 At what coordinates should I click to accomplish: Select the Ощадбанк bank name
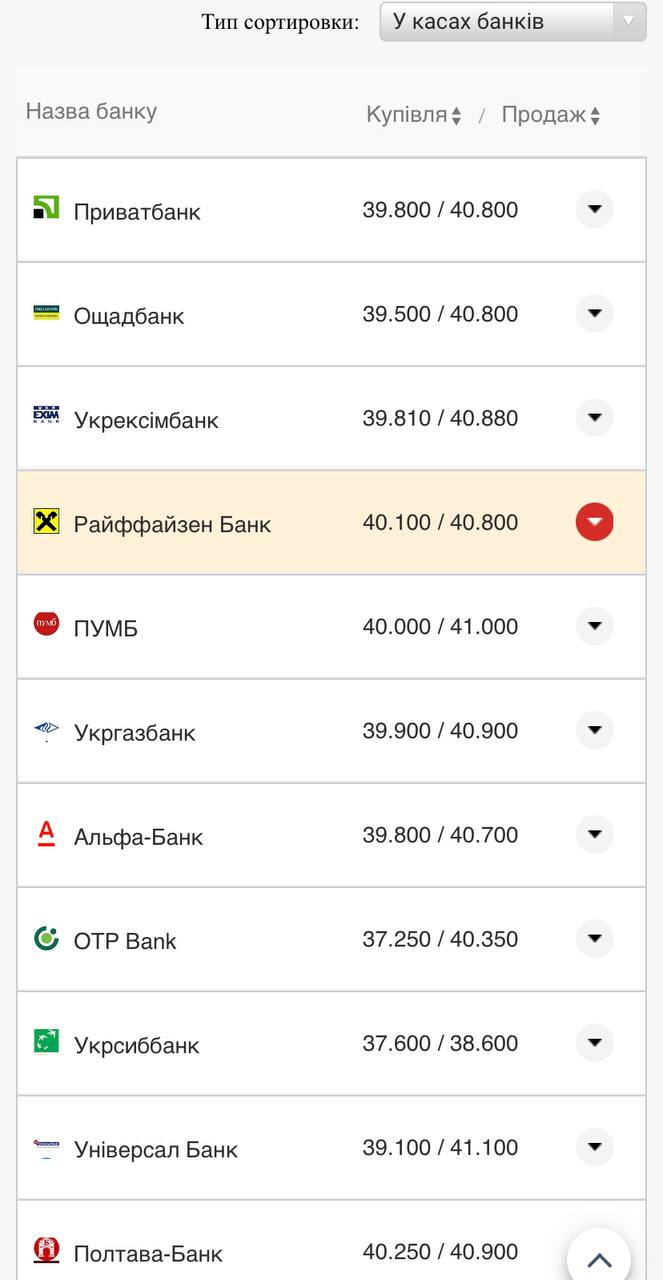pos(129,316)
